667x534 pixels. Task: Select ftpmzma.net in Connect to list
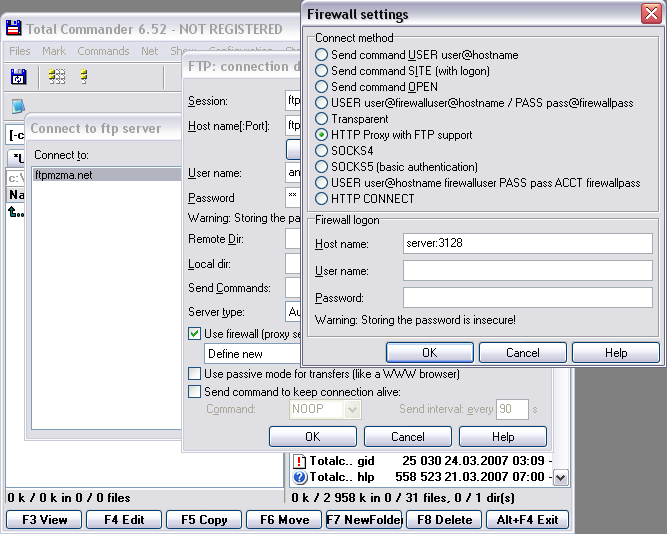tap(107, 175)
